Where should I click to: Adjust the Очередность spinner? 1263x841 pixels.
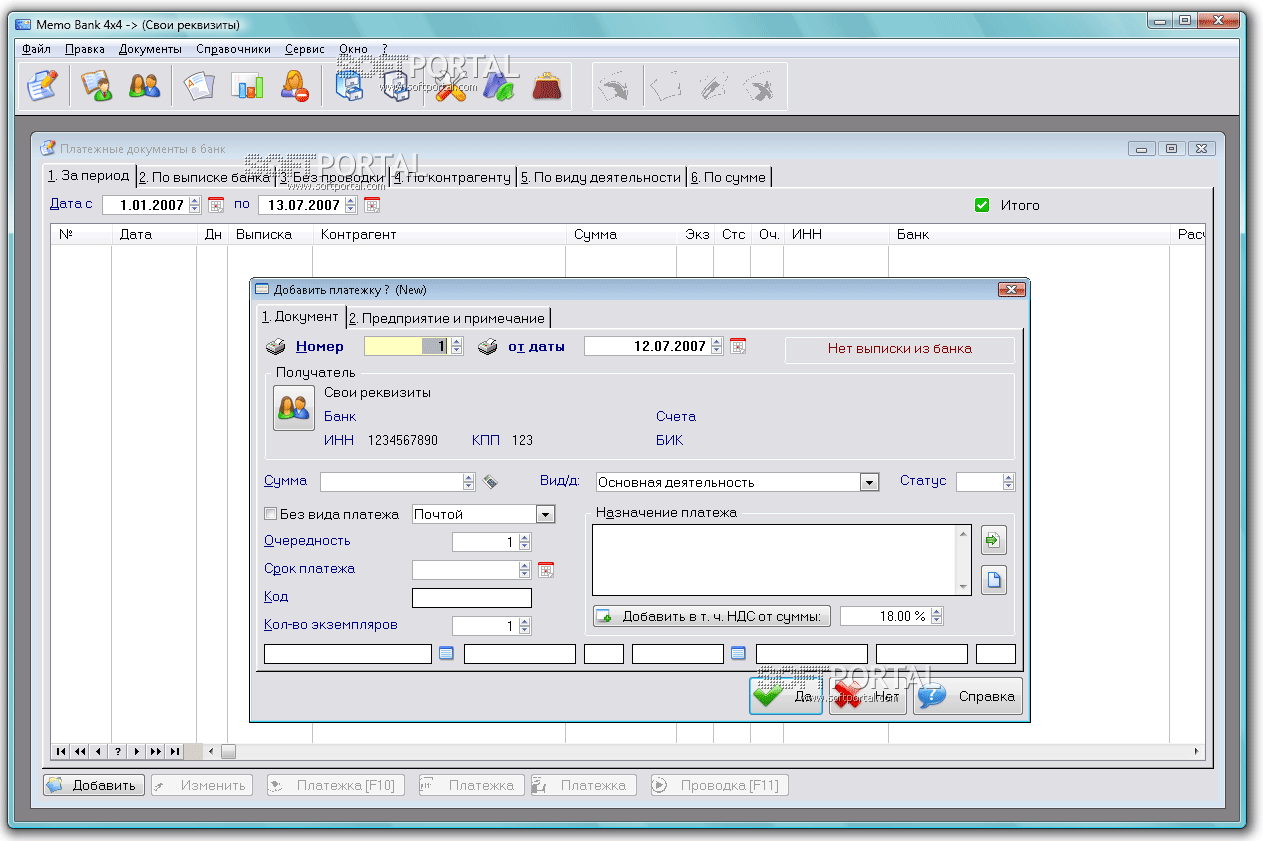(525, 542)
